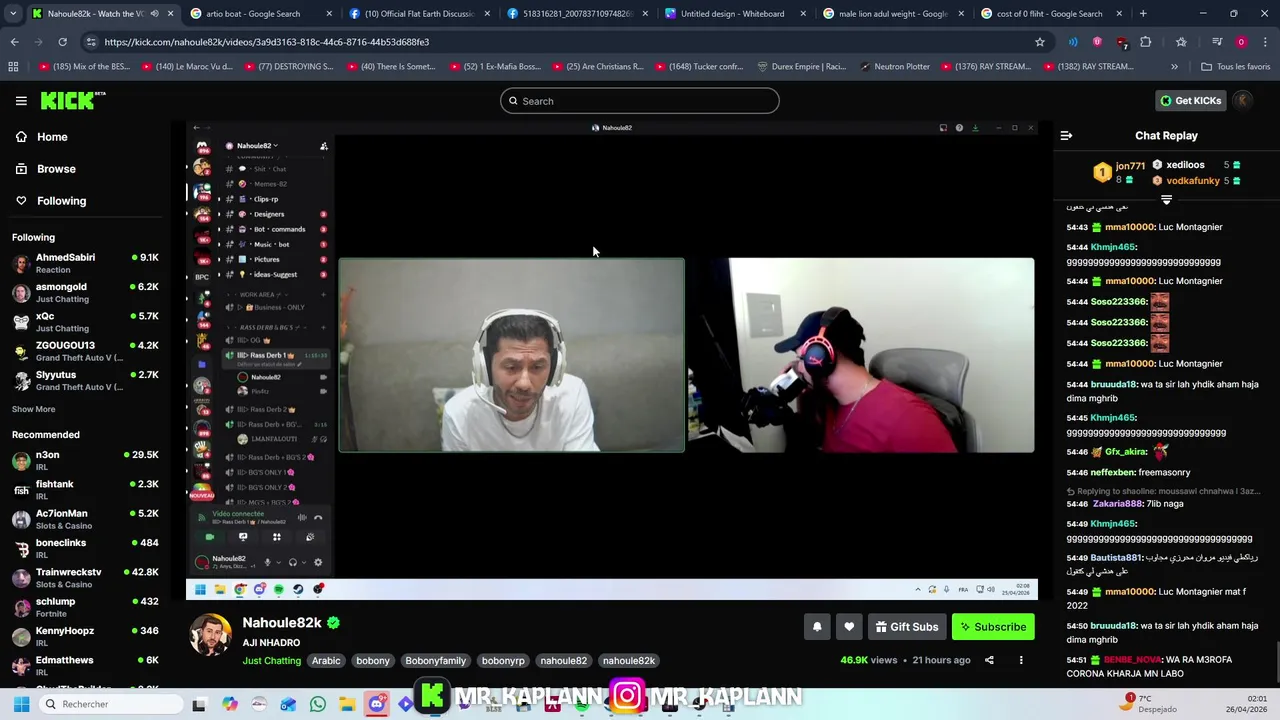Toggle the notification bell for Nahoule82k
This screenshot has height=720, width=1280.
817,627
